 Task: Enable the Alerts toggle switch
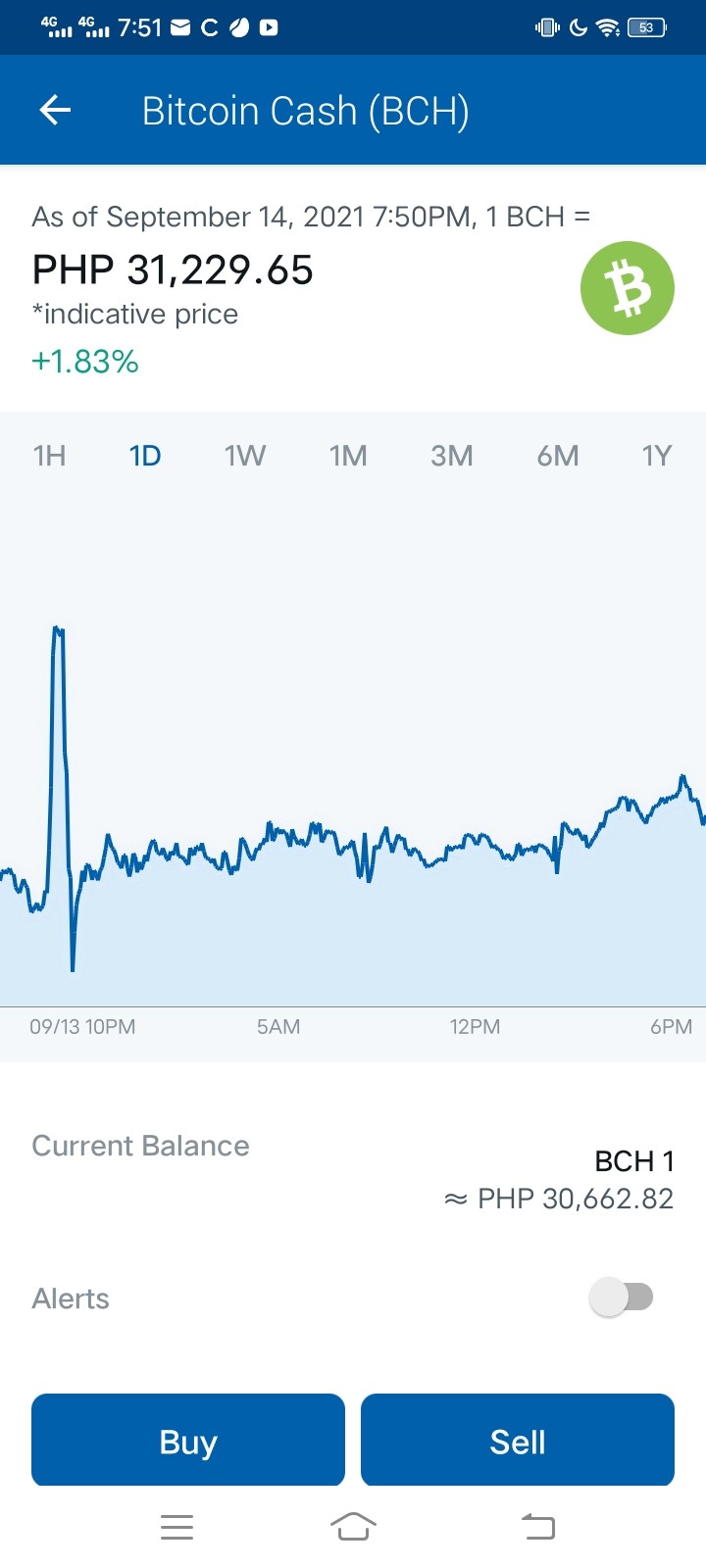[x=622, y=1298]
